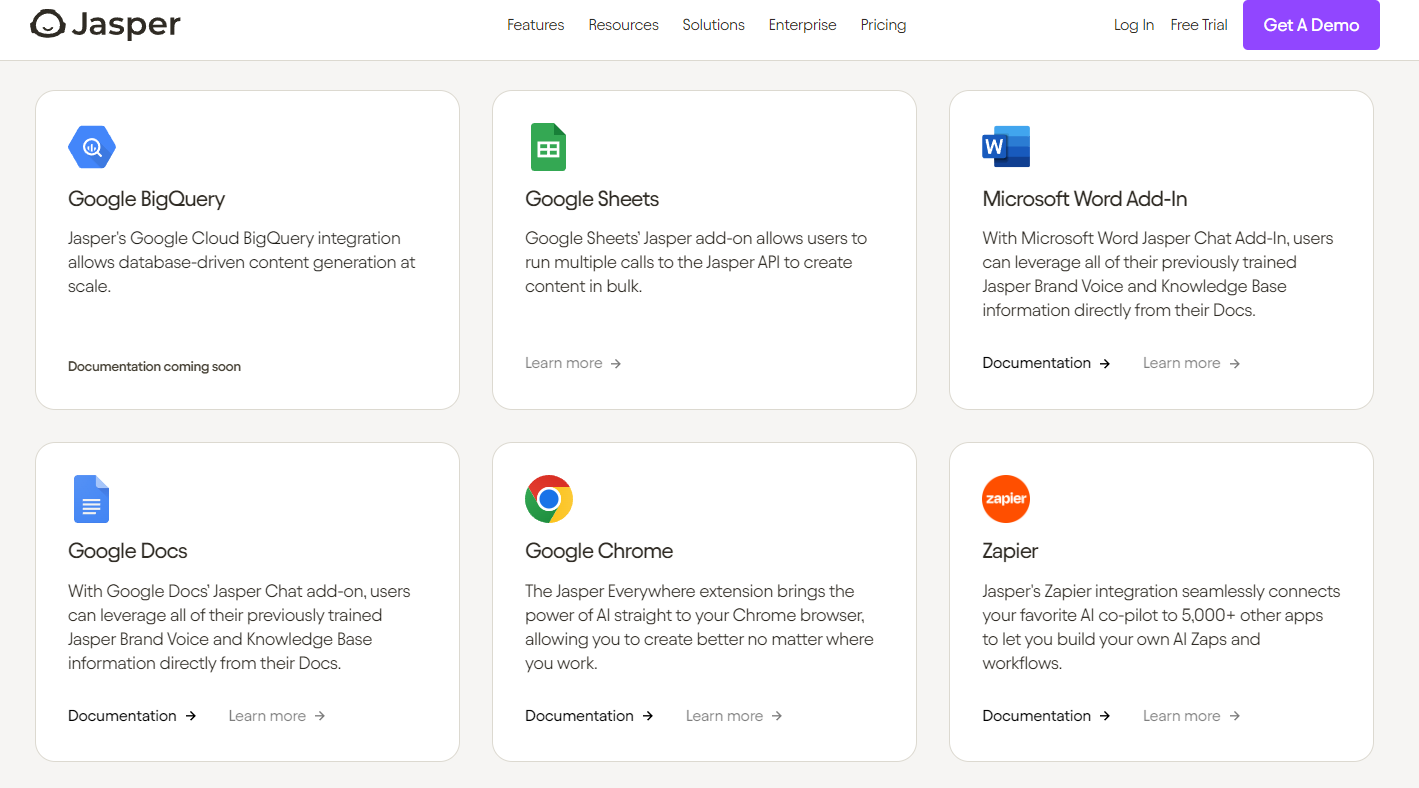Open Documentation for Zapier
The image size is (1419, 788).
1046,716
